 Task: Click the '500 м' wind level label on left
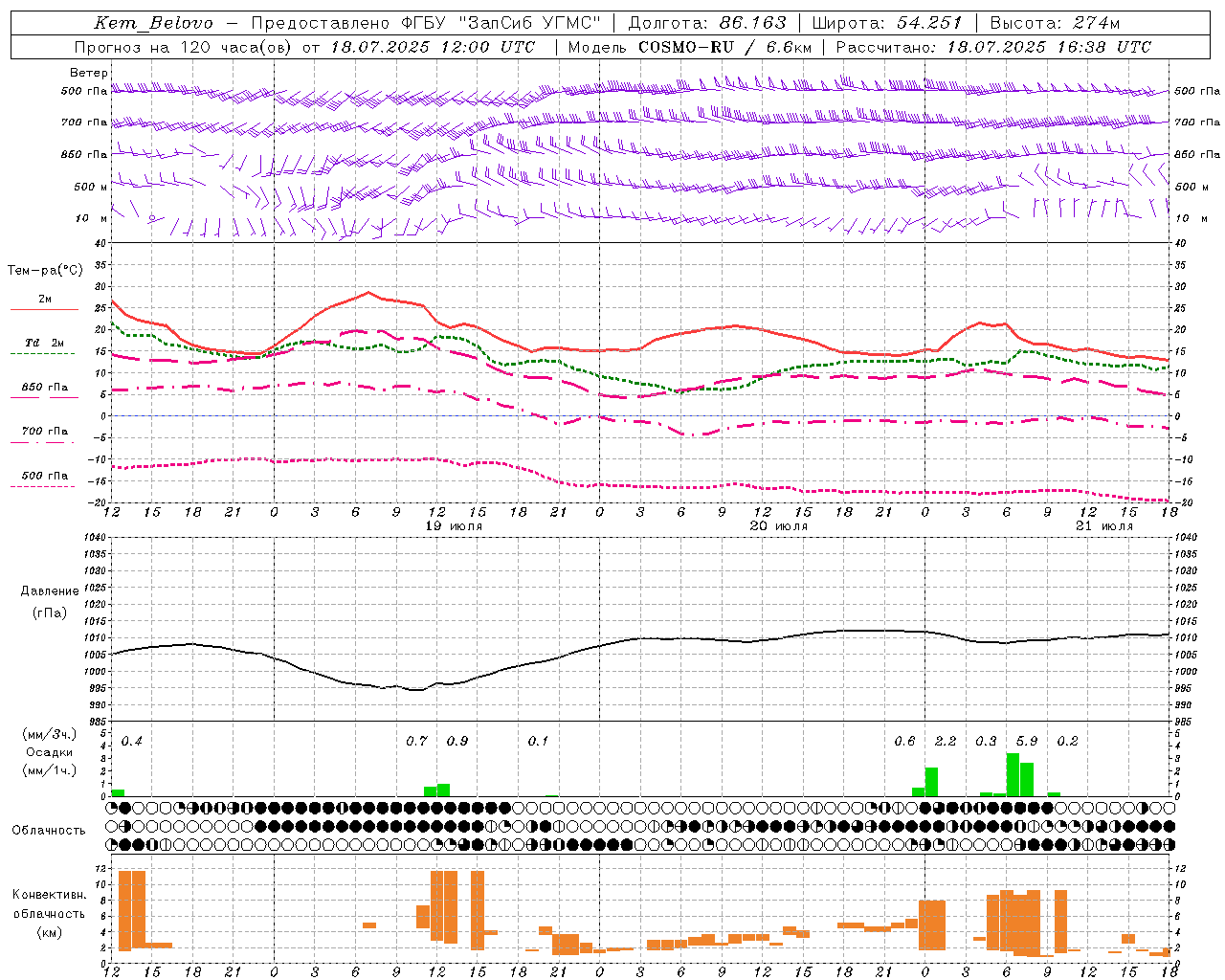91,187
